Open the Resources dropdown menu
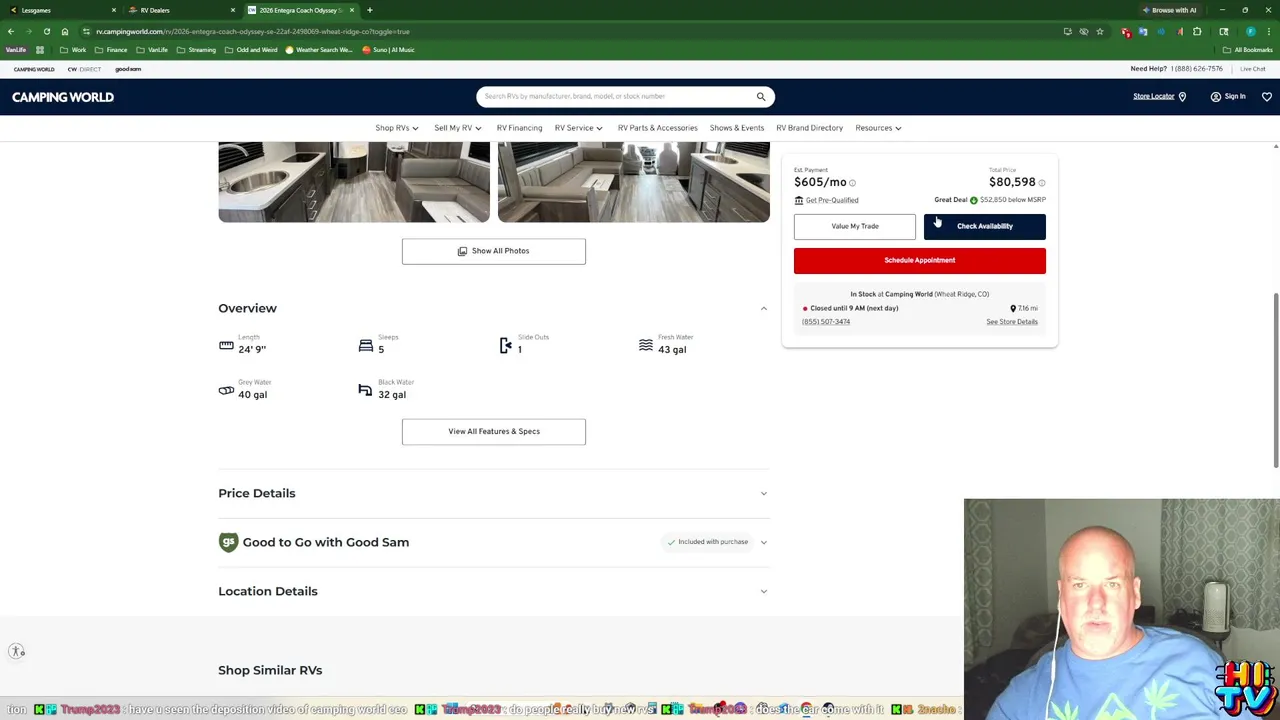Viewport: 1280px width, 720px height. pos(878,128)
